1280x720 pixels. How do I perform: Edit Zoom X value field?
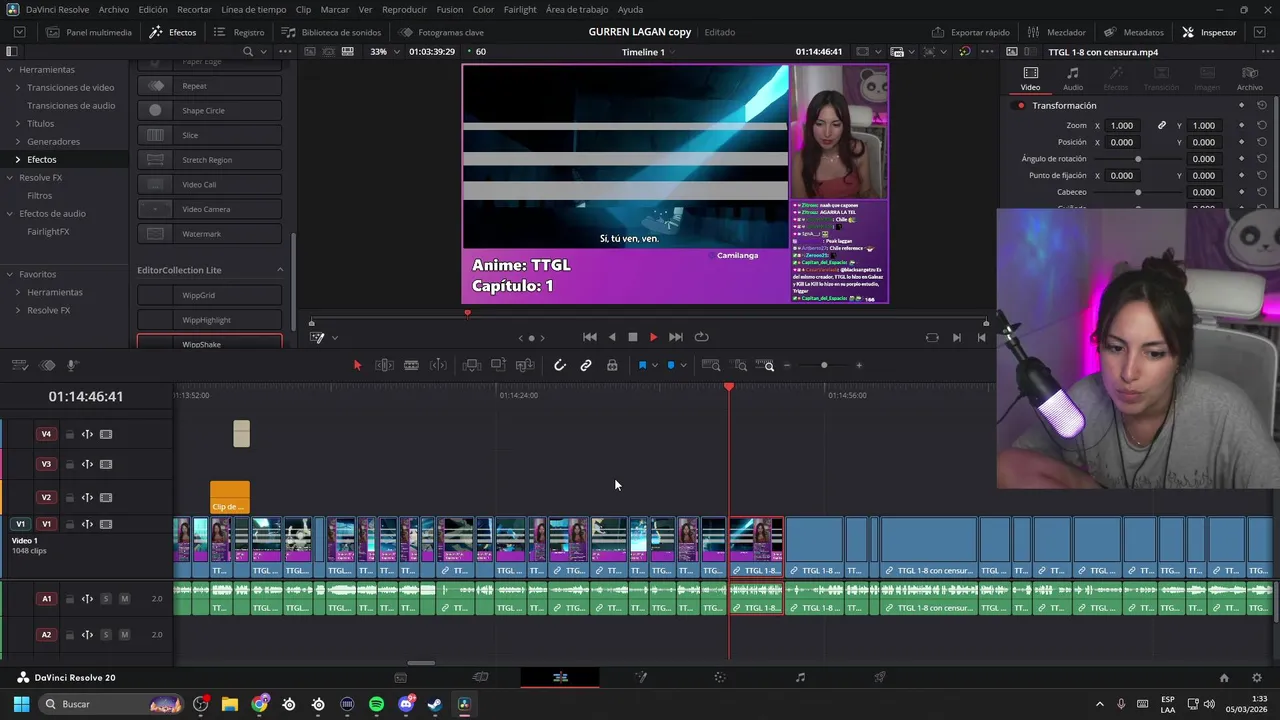(1122, 125)
